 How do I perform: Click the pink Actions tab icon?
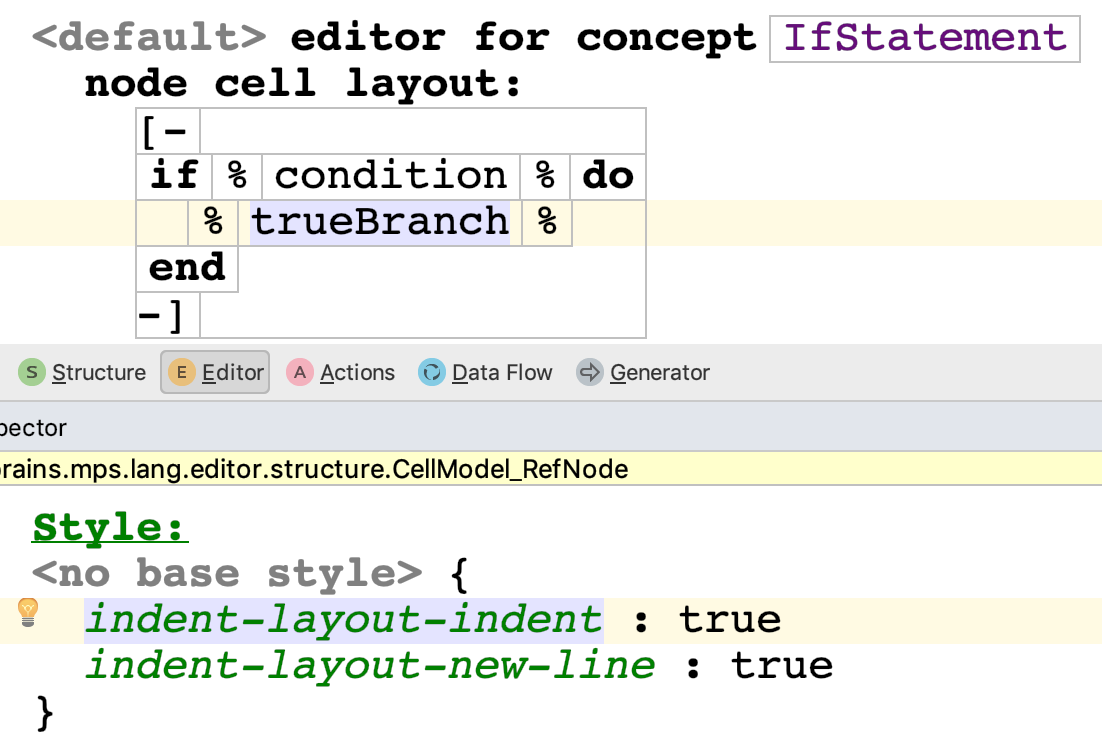(299, 372)
